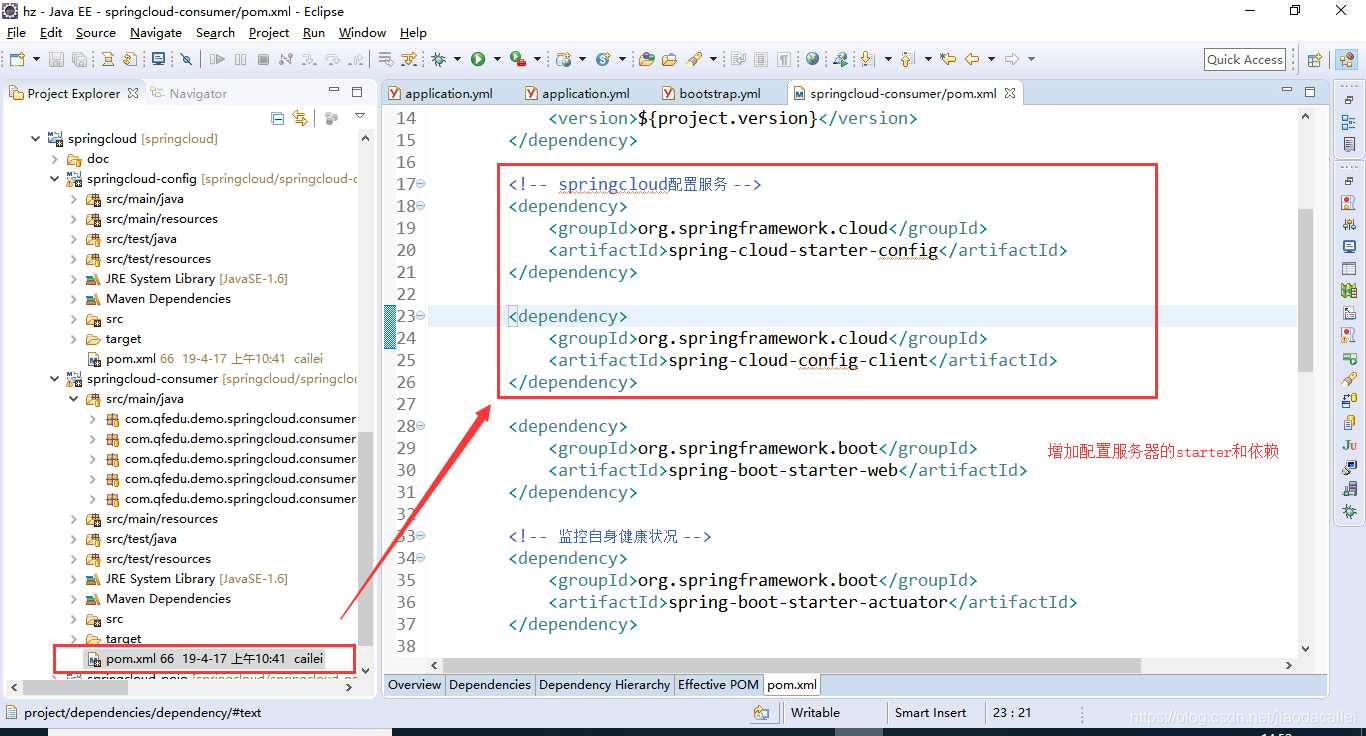Click the Writable status bar entry
This screenshot has height=736, width=1366.
click(815, 713)
